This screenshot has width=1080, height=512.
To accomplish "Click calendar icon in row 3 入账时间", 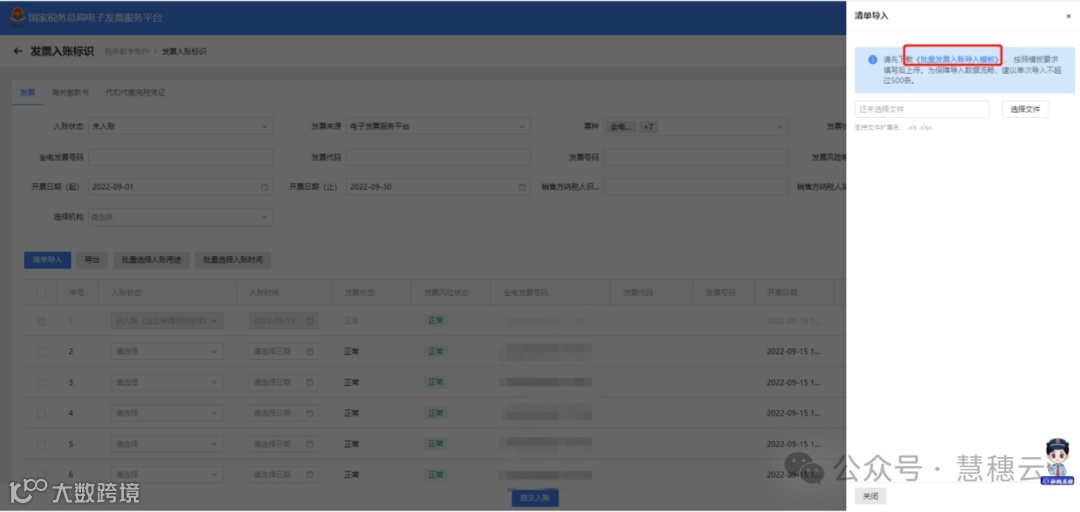I will coord(310,382).
